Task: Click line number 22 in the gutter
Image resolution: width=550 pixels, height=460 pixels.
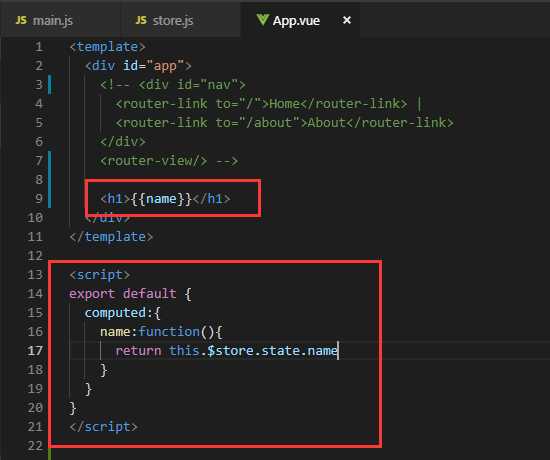Action: coord(35,446)
